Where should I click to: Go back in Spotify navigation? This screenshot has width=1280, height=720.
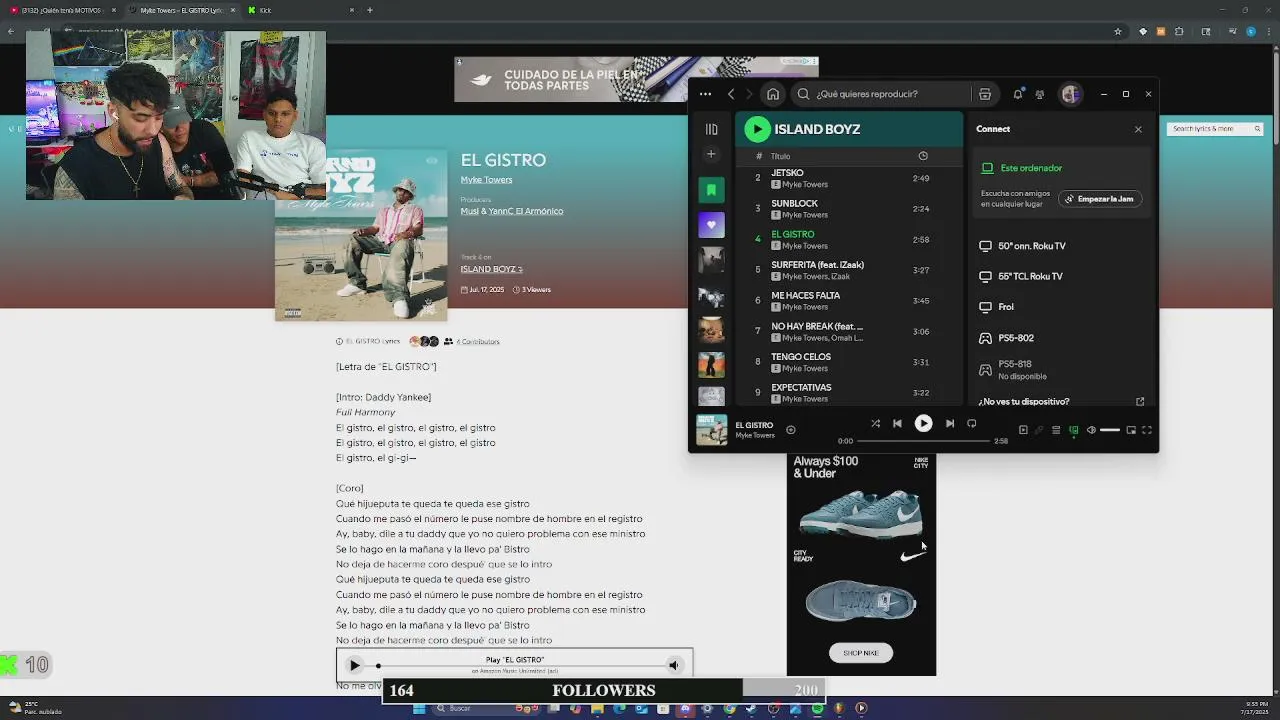pos(731,94)
